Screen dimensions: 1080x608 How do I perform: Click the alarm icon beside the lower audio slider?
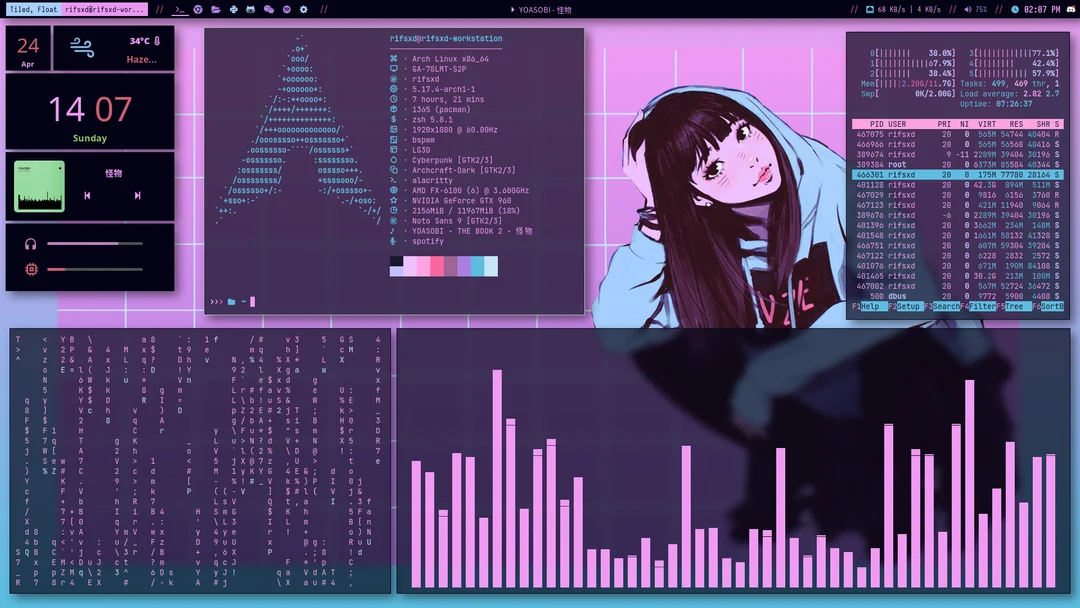(31, 270)
